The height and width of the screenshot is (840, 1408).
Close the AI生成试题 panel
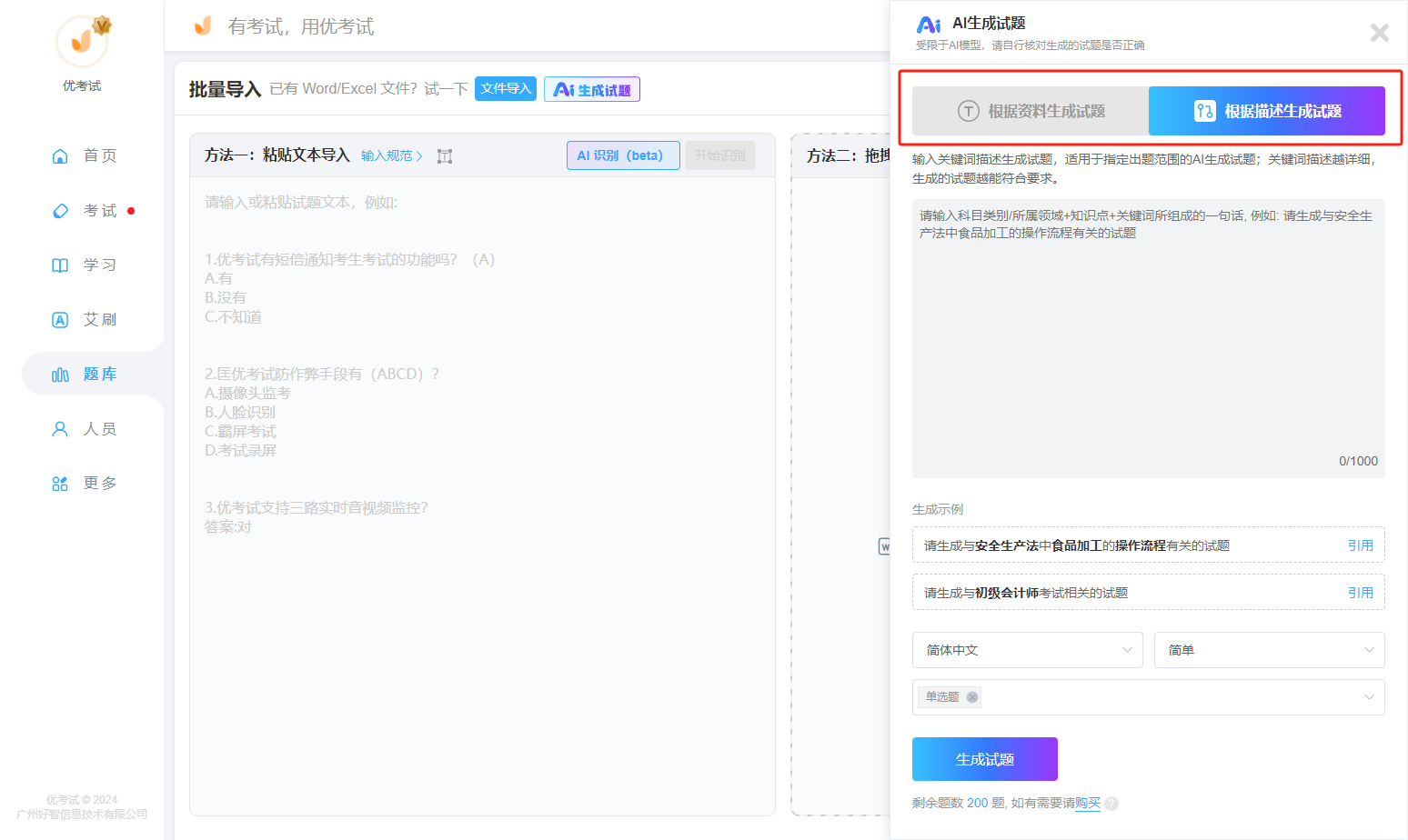[1379, 33]
